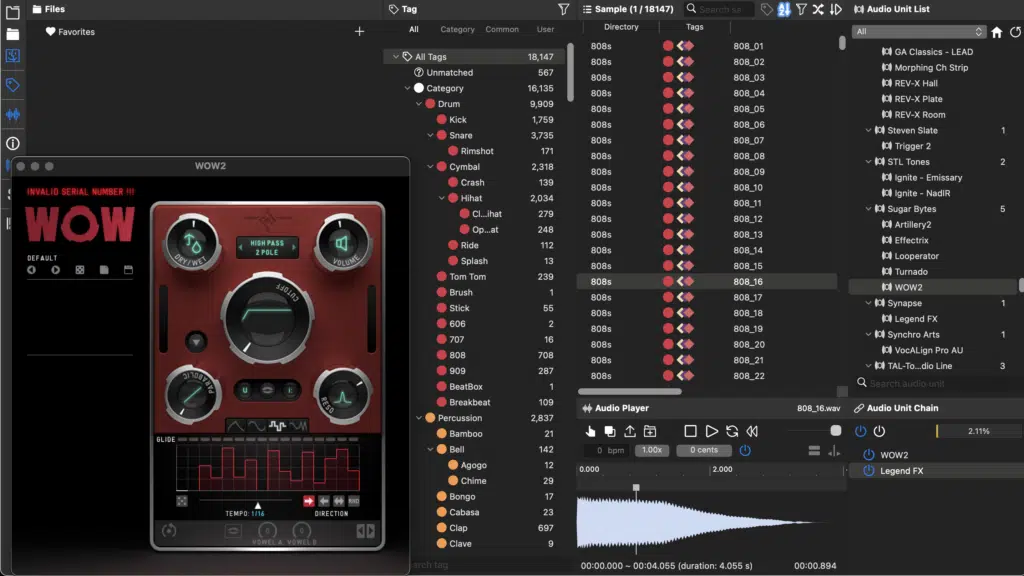Collapse the Cymbal tag node

(x=430, y=167)
